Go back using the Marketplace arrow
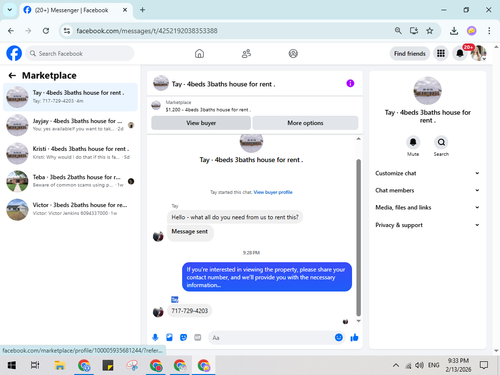Image resolution: width=500 pixels, height=375 pixels. pos(12,76)
